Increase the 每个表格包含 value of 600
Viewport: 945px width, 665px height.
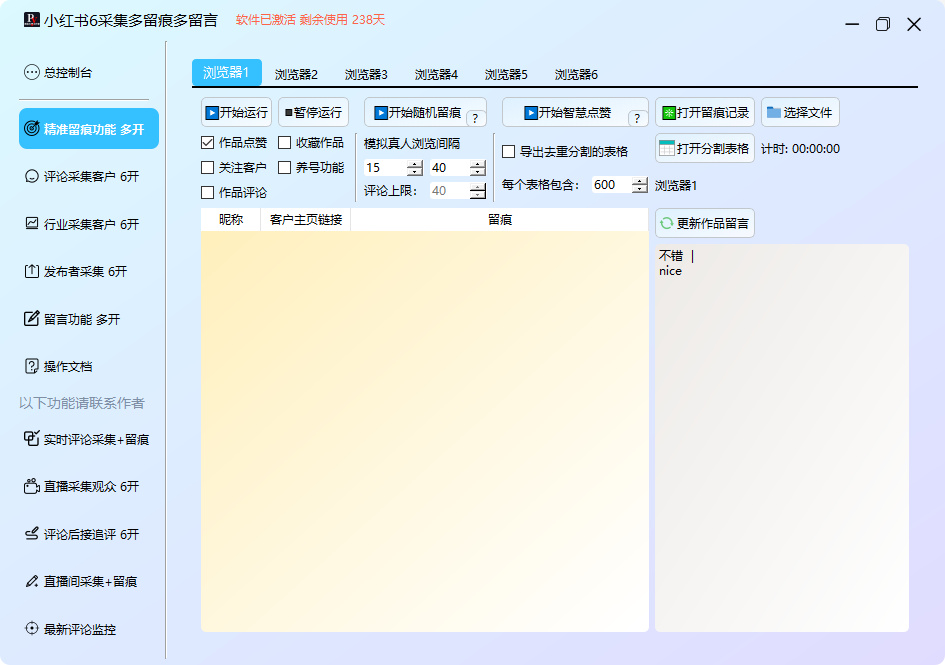(x=640, y=181)
